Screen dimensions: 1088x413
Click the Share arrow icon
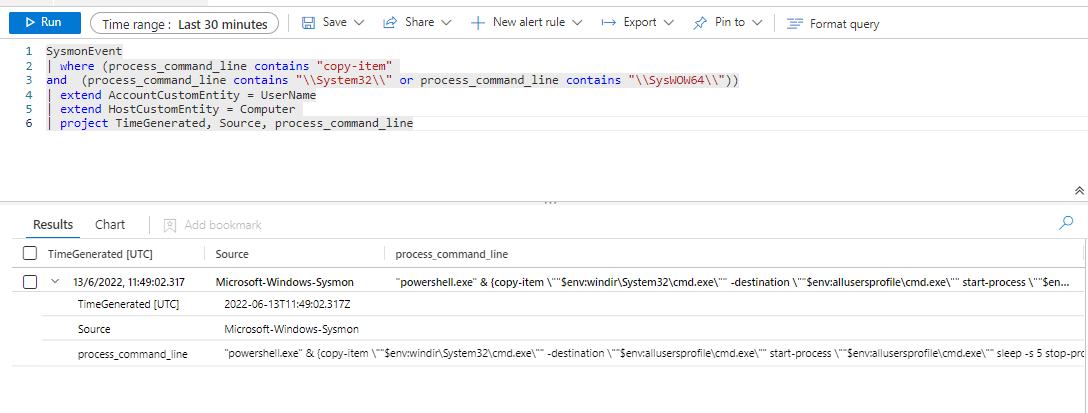389,22
